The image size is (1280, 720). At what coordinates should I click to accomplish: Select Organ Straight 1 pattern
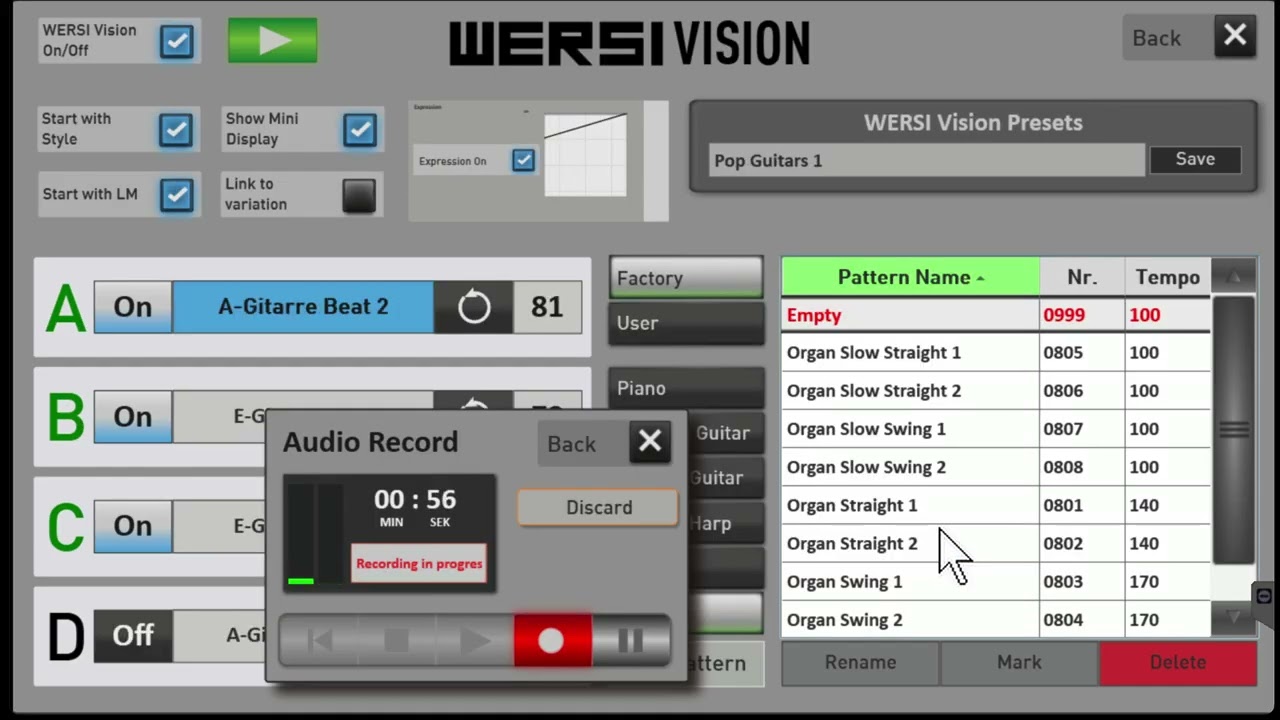[995, 505]
